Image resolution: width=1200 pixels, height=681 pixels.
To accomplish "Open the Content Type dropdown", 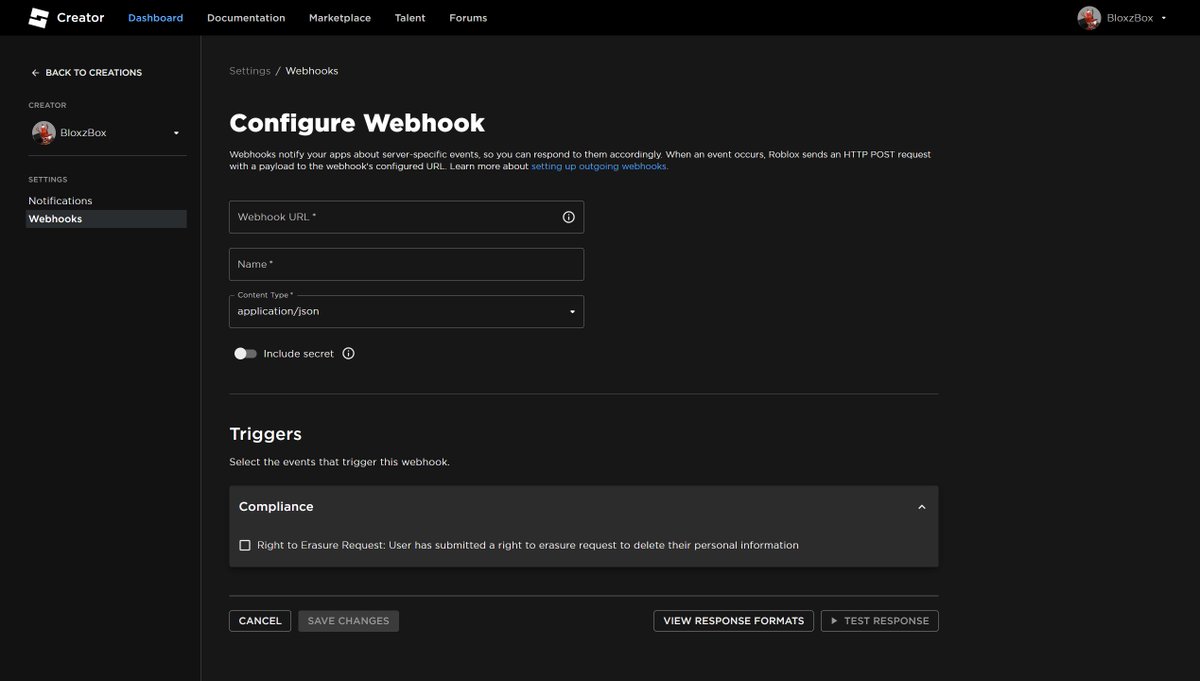I will (406, 311).
